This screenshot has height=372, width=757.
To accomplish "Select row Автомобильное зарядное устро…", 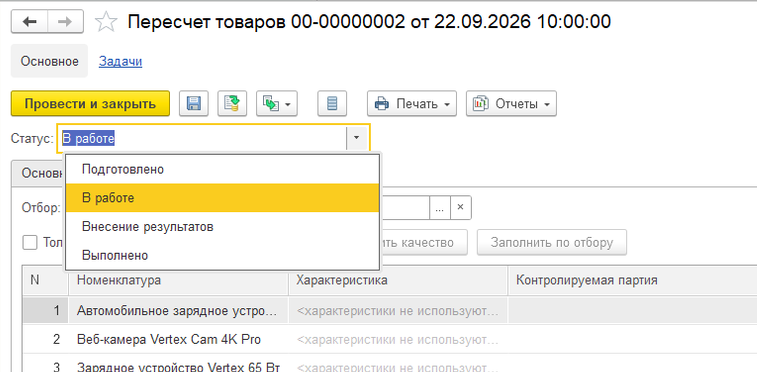I will pyautogui.click(x=179, y=311).
